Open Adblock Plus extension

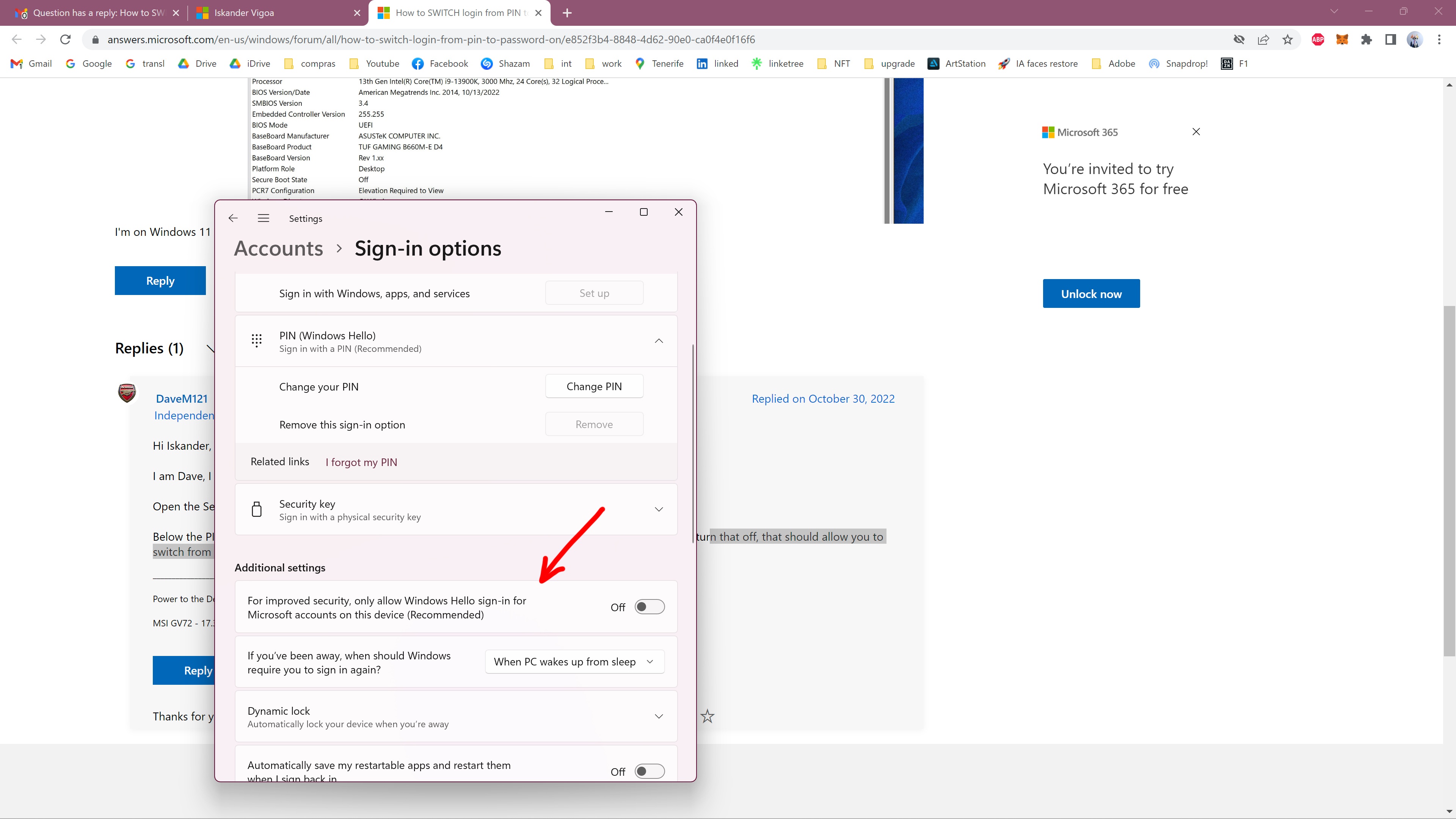coord(1318,39)
